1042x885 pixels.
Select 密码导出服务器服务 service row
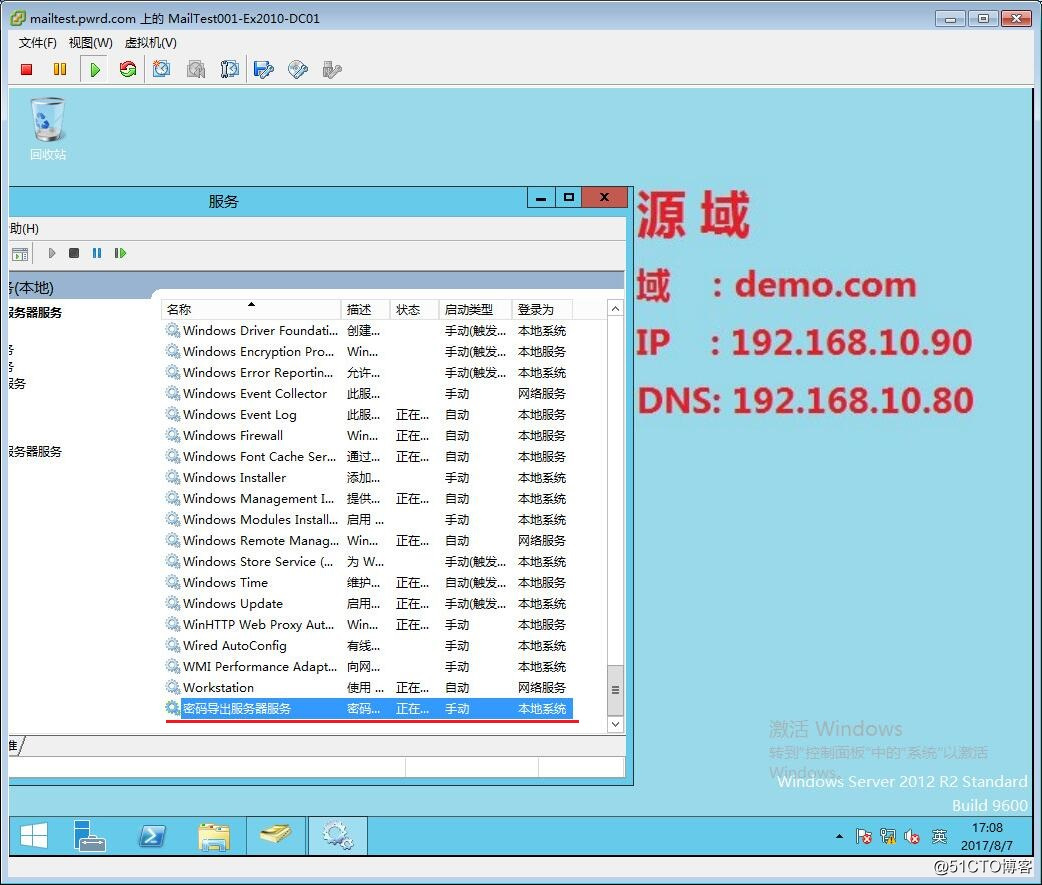tap(367, 708)
